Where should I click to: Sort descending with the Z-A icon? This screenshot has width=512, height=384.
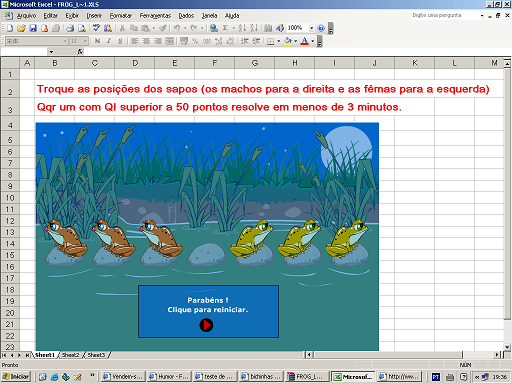(x=254, y=28)
